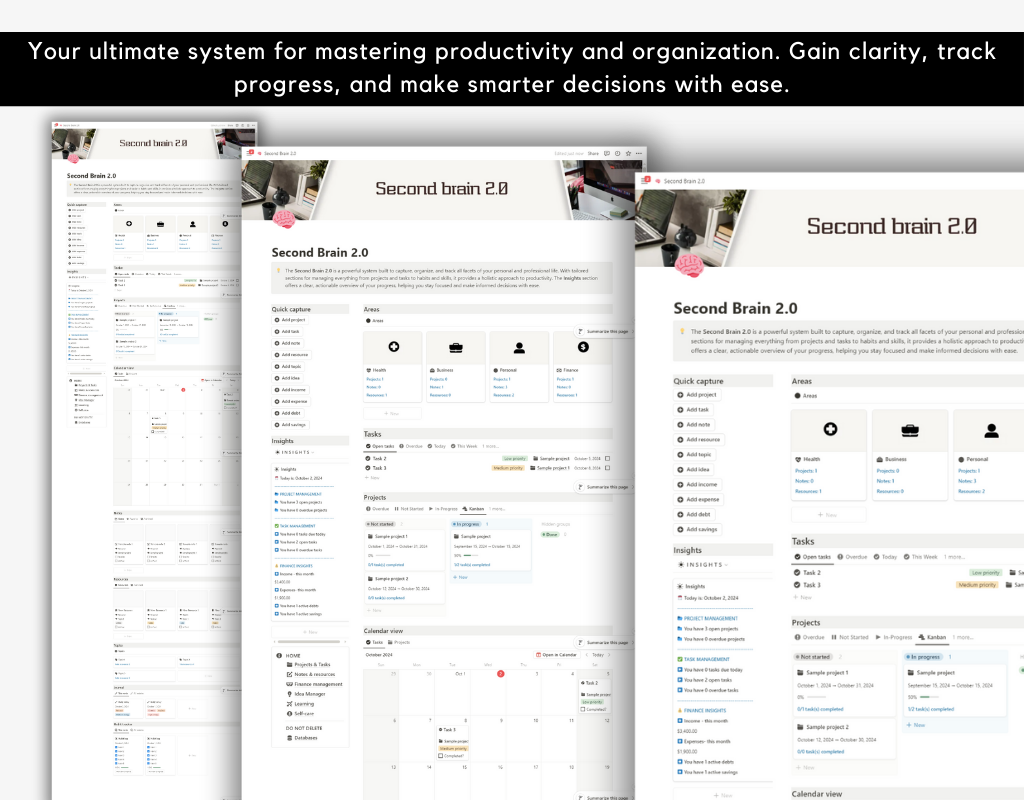
Task: Open Learning page in middle window
Action: pos(300,703)
